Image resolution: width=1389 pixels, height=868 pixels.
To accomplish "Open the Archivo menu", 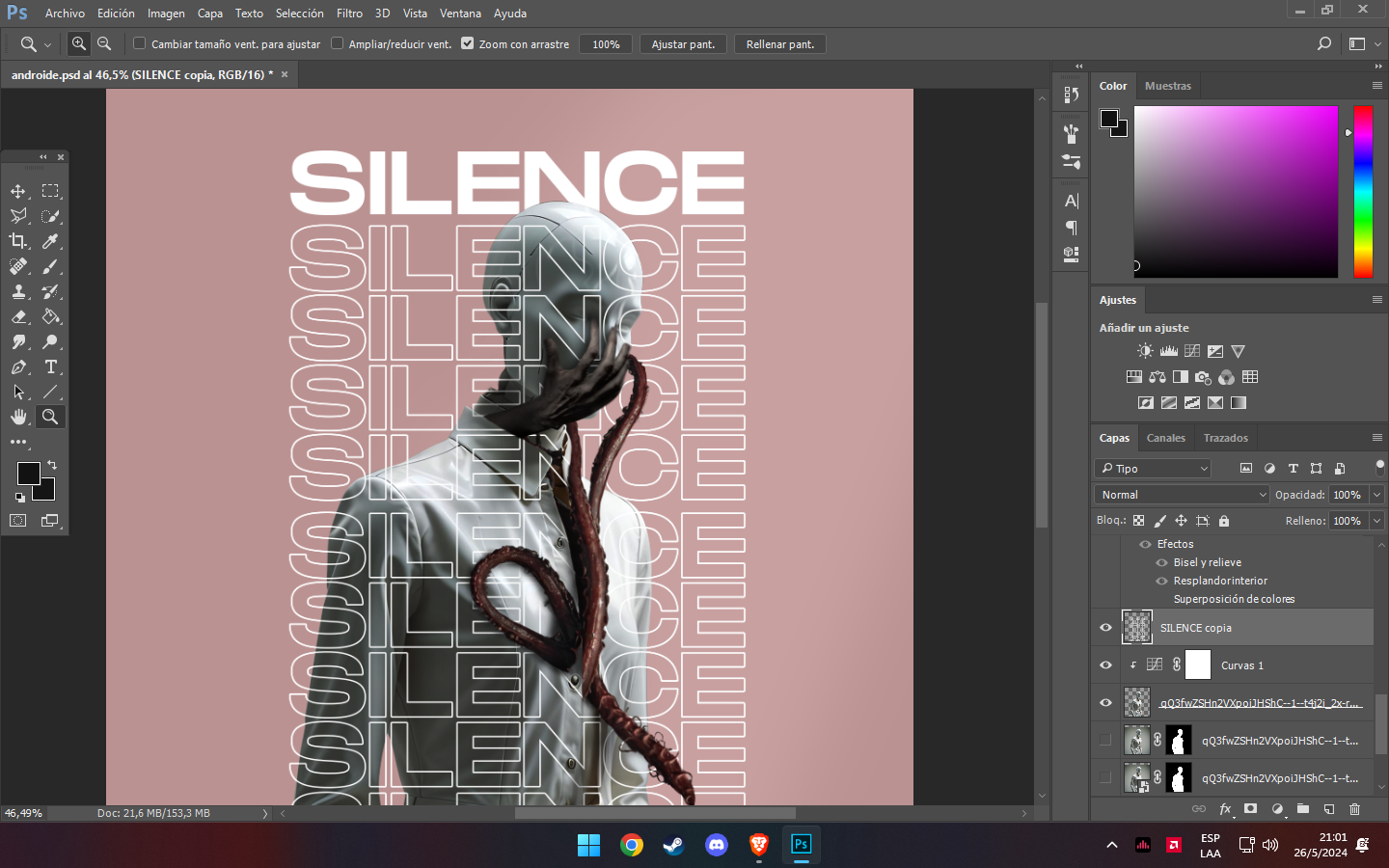I will pos(65,14).
